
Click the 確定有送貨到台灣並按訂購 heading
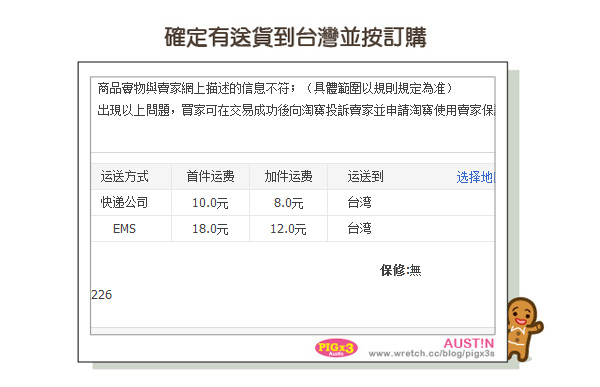[x=295, y=37]
